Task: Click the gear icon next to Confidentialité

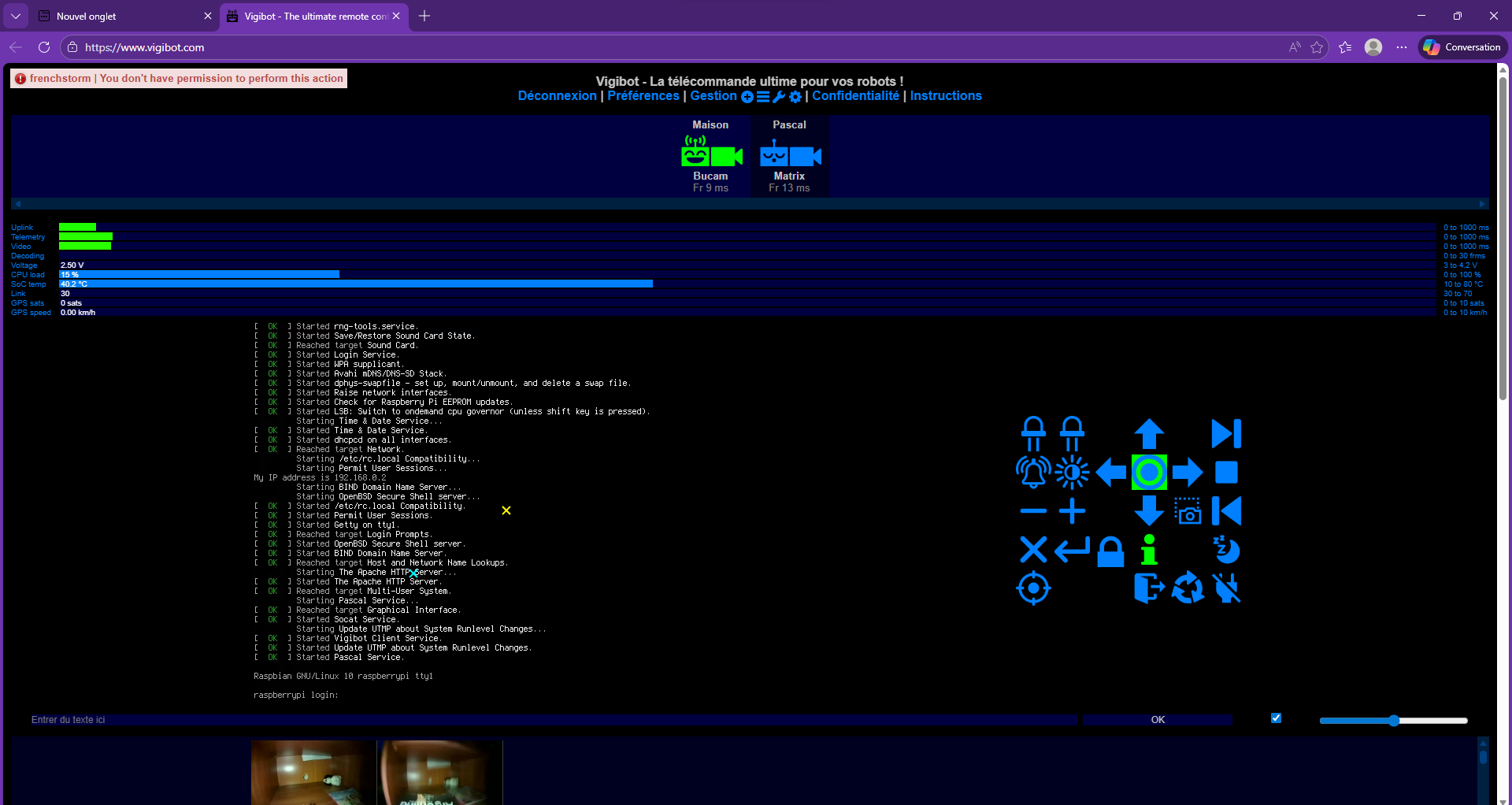Action: 795,97
